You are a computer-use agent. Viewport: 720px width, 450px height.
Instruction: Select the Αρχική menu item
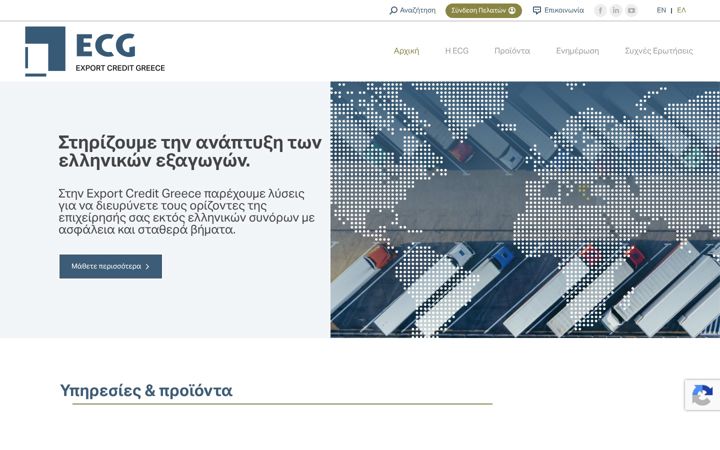point(406,51)
